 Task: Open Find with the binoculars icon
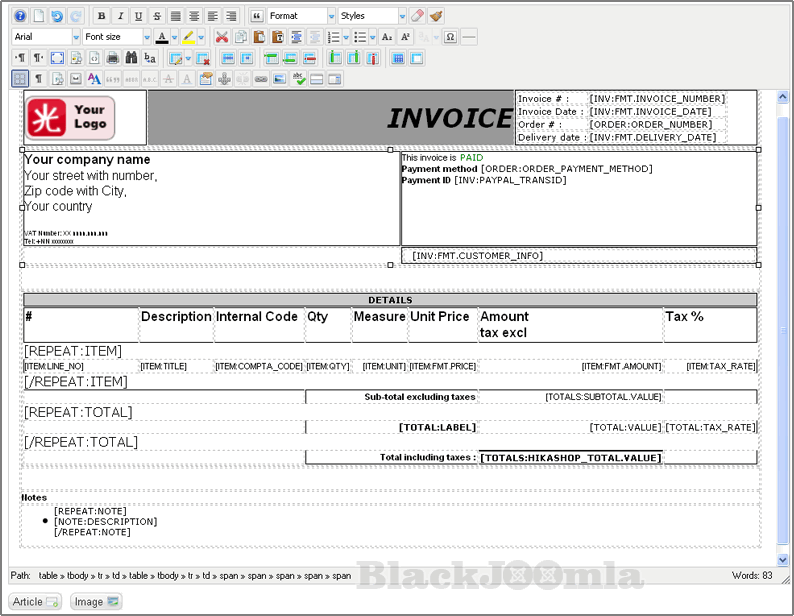(x=131, y=58)
